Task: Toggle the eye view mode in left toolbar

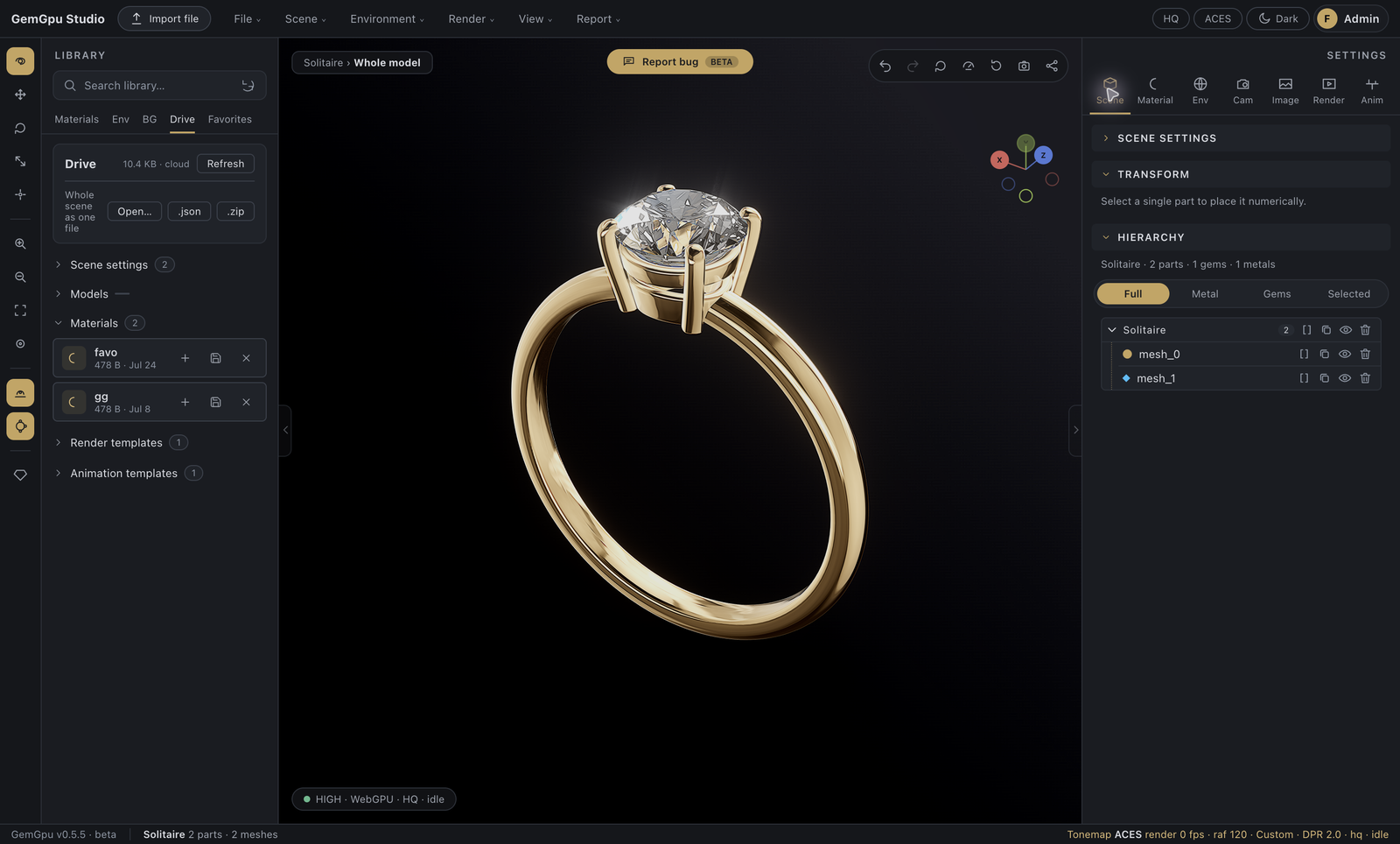Action: (20, 61)
